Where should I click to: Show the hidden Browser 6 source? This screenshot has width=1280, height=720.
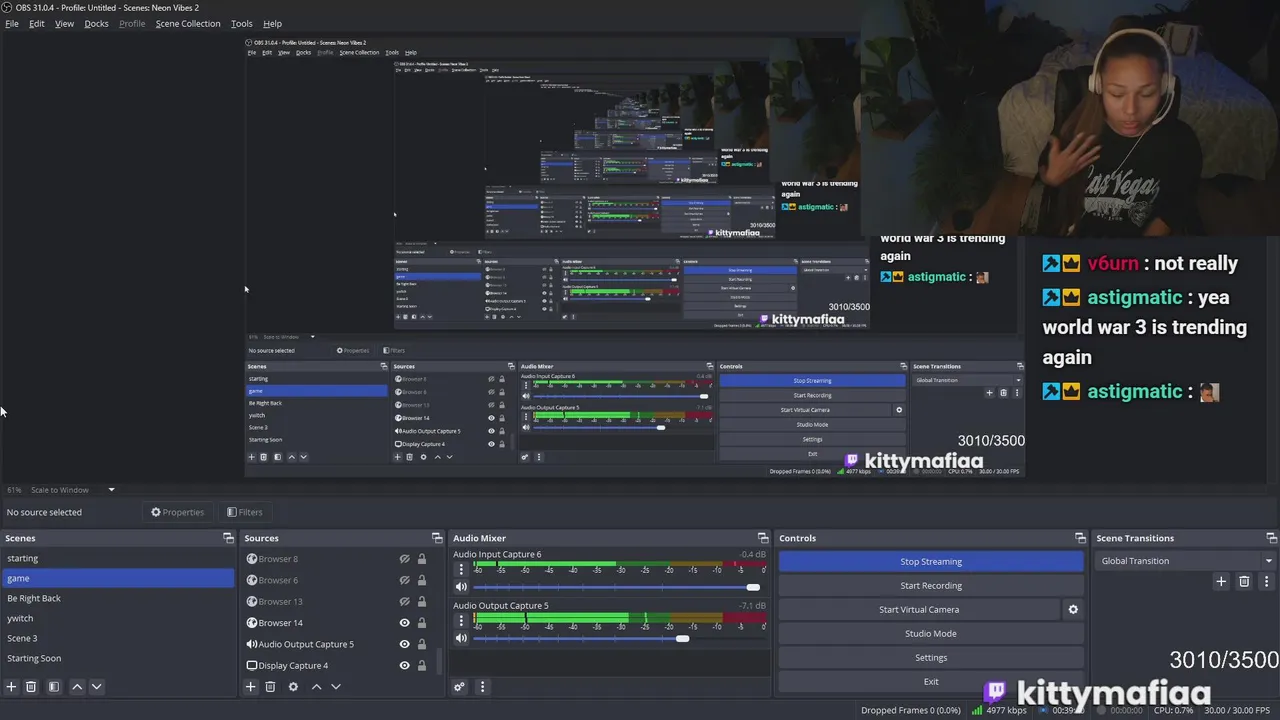pos(405,580)
